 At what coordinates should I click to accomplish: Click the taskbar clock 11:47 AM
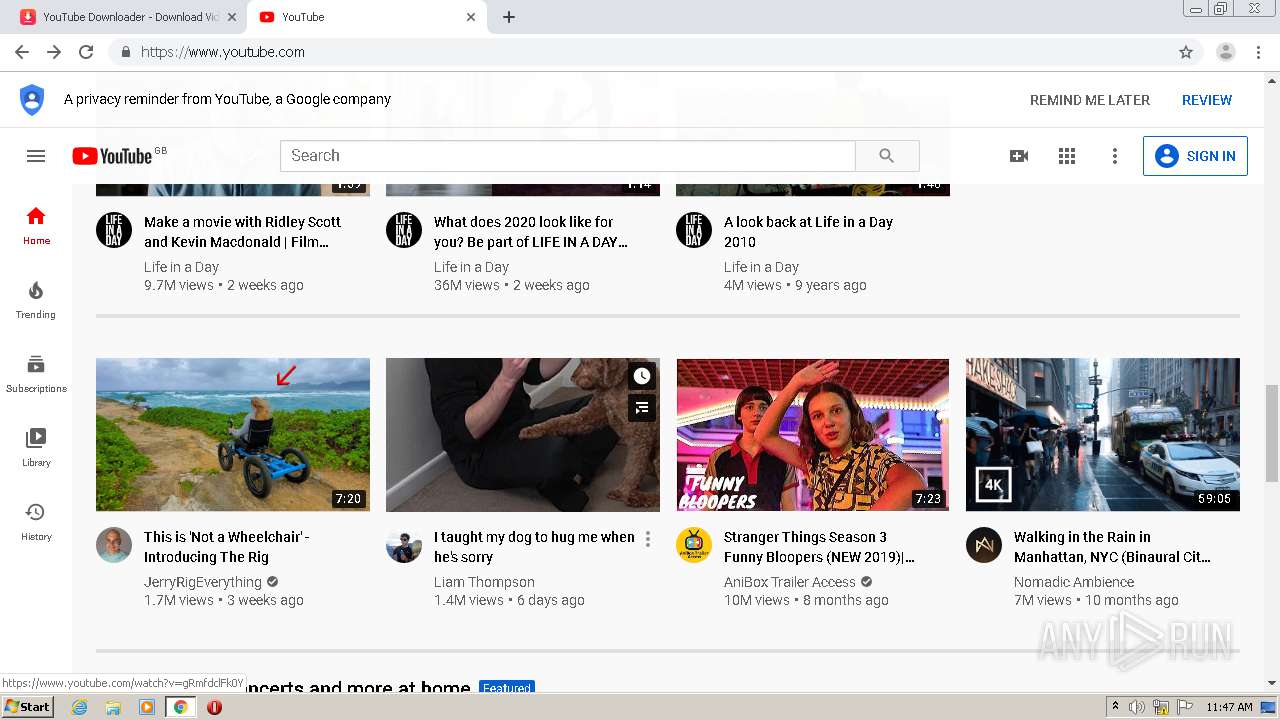pos(1229,707)
